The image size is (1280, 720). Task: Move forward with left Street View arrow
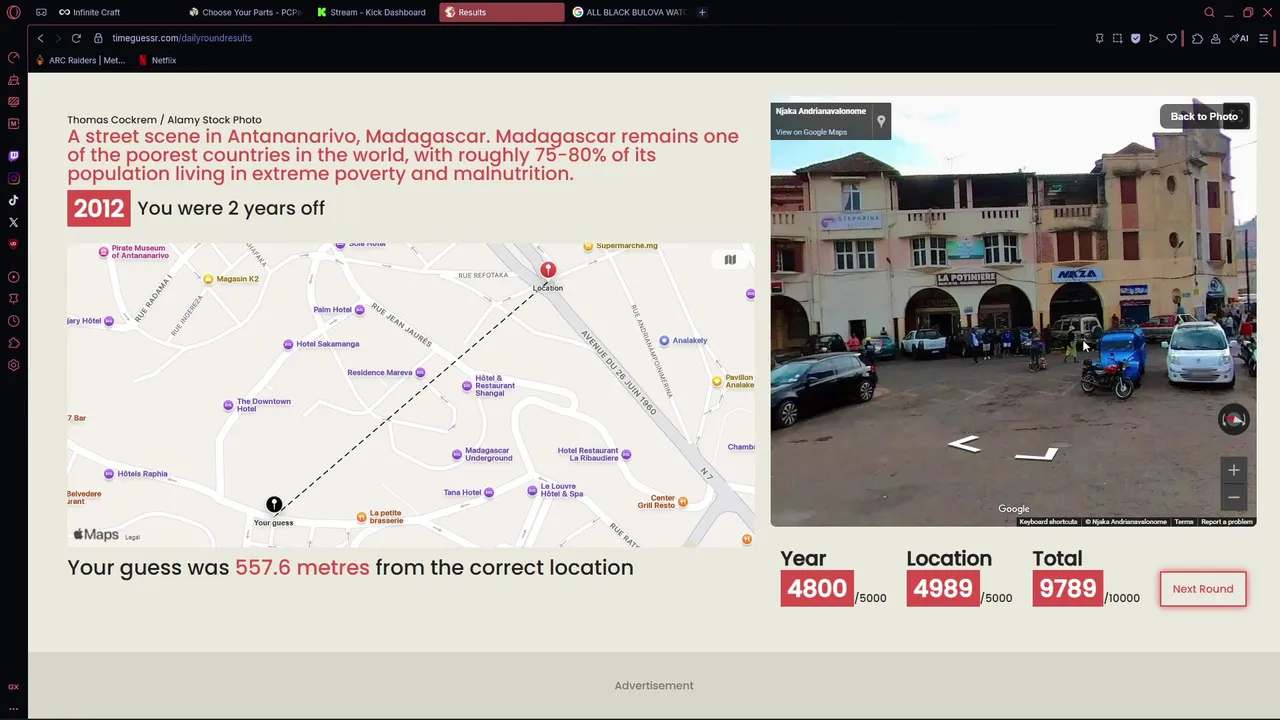pos(964,443)
